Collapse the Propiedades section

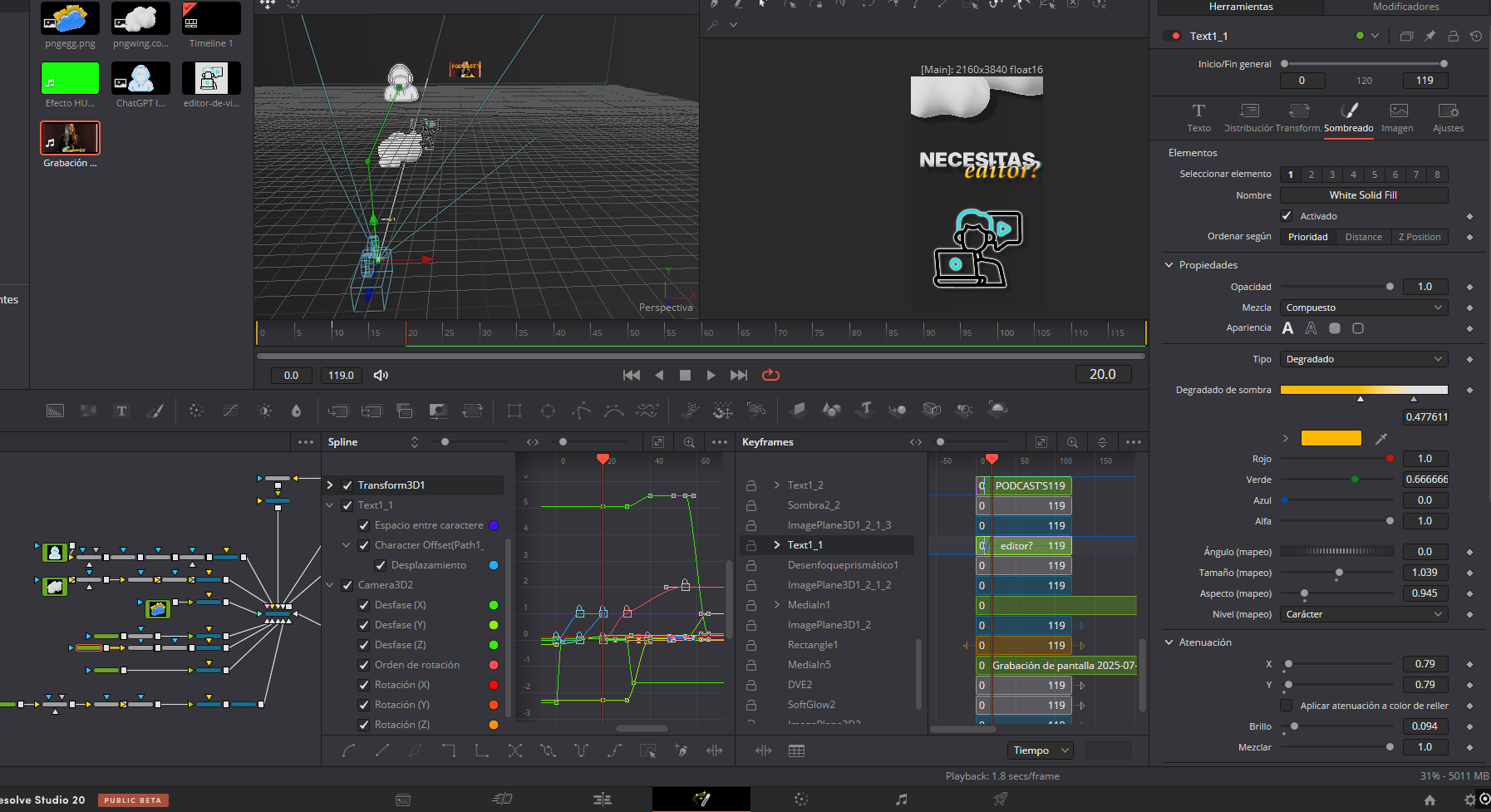click(1169, 265)
